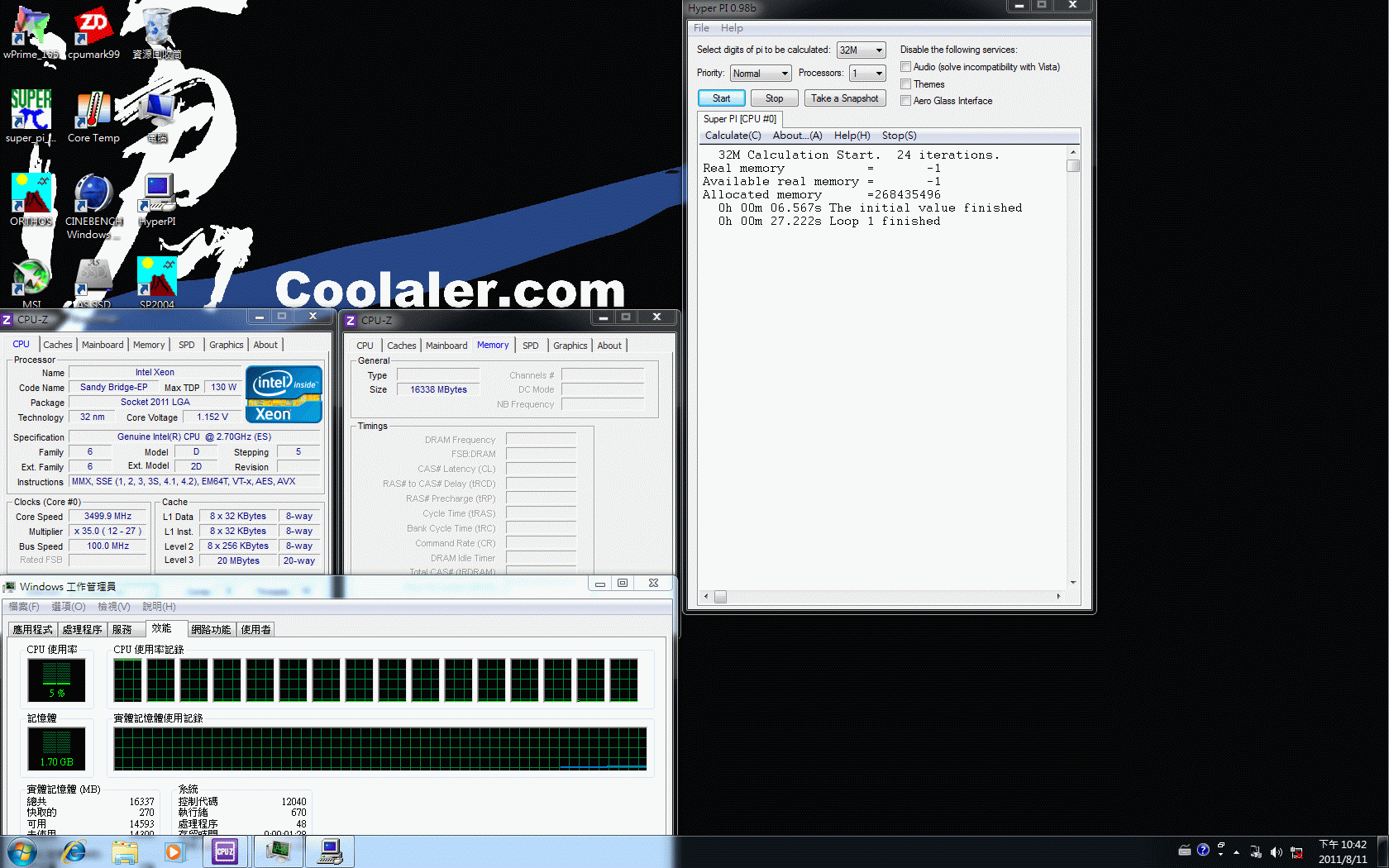The width and height of the screenshot is (1389, 868).
Task: Launch the Core Temp shortcut
Action: tap(93, 116)
